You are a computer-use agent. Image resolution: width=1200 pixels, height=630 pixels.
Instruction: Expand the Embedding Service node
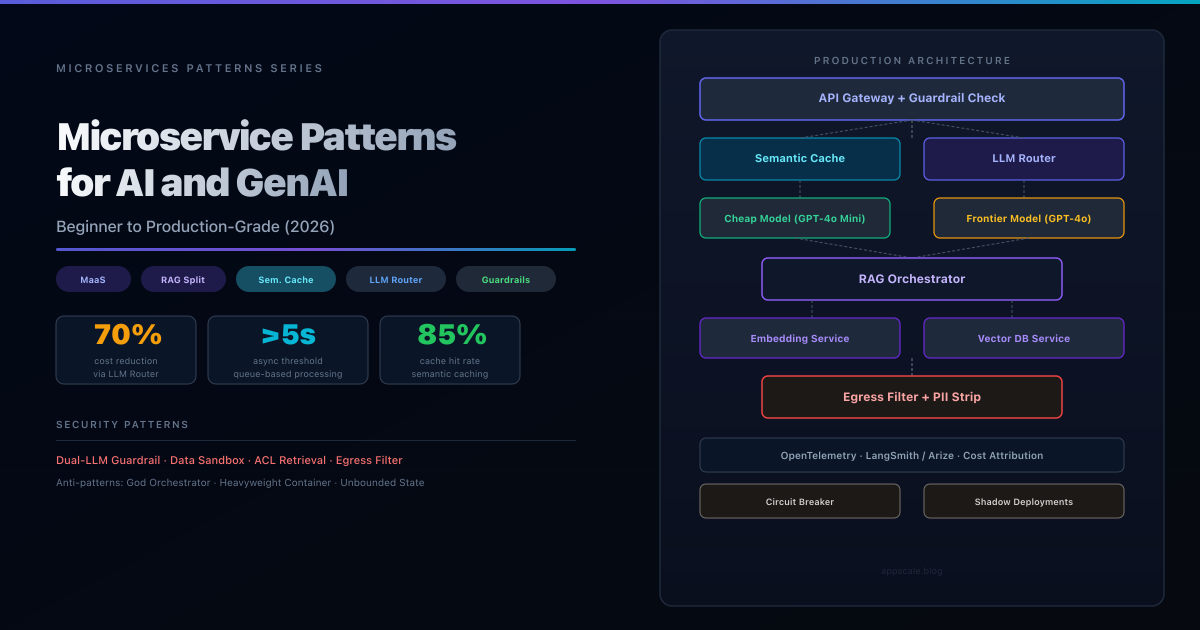[x=799, y=338]
